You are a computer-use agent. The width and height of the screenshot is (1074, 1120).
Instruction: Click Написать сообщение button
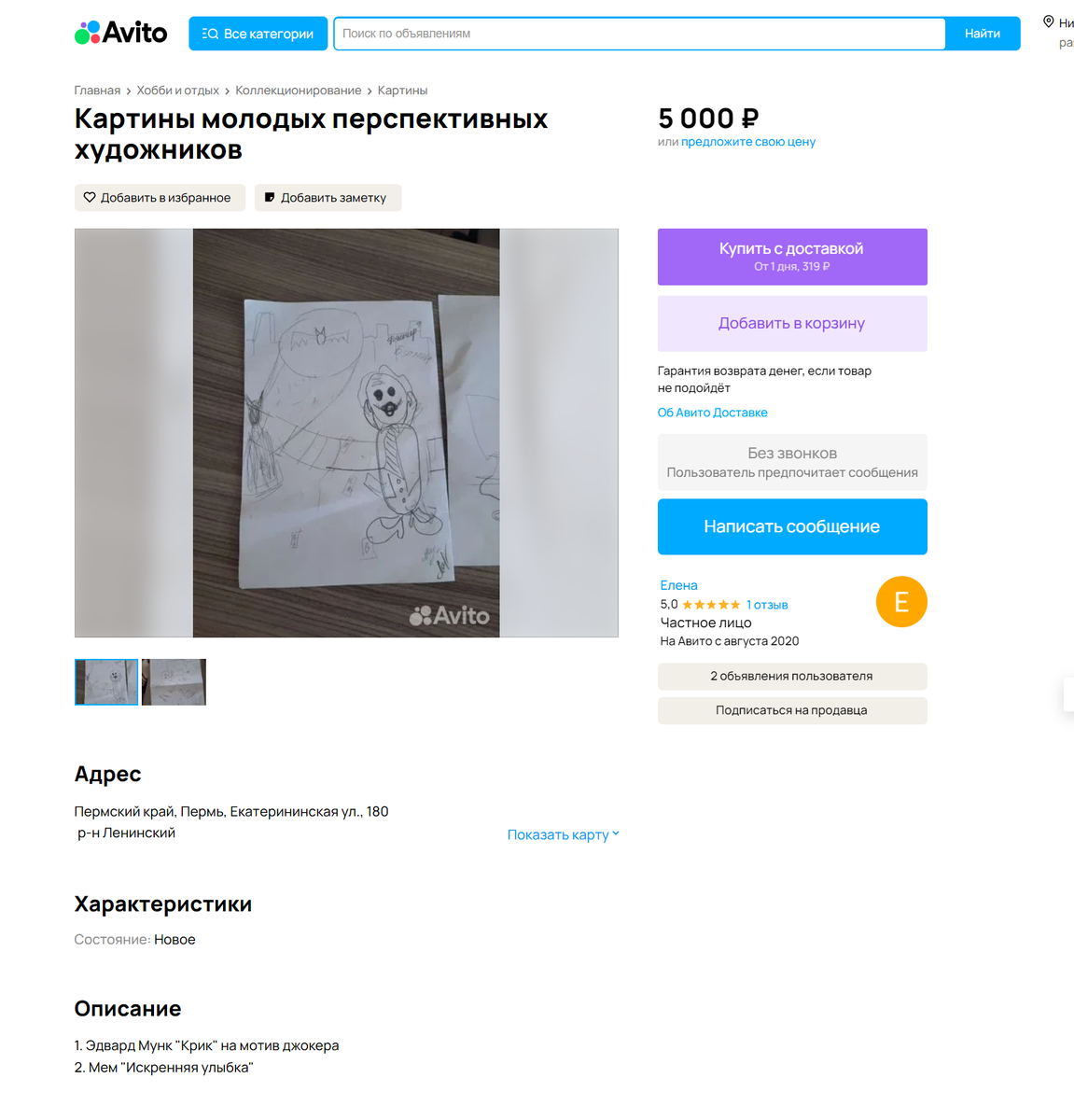(x=792, y=526)
